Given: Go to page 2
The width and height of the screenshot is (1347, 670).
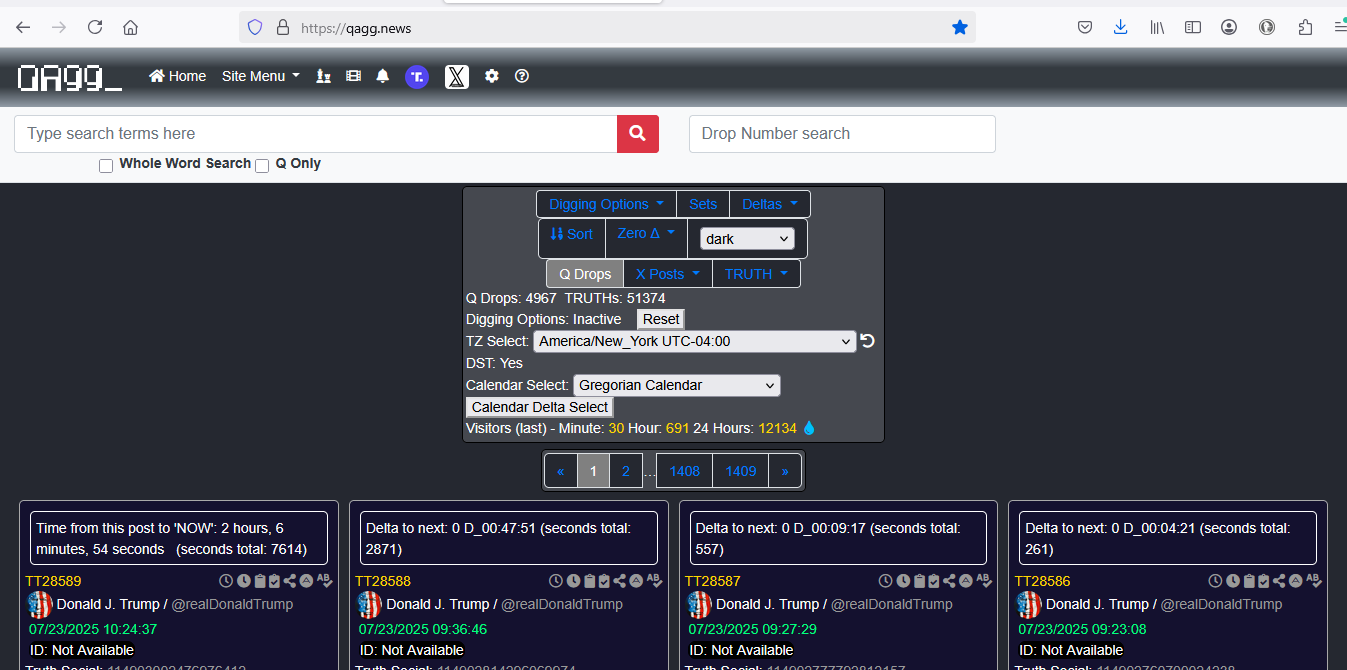Looking at the screenshot, I should 626,470.
